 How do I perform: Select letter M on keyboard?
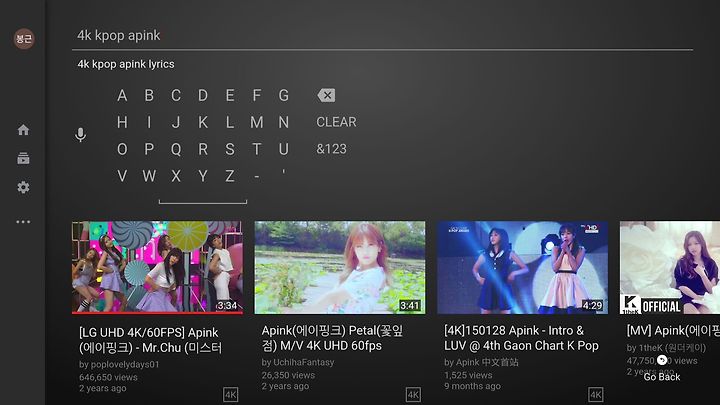tap(257, 122)
